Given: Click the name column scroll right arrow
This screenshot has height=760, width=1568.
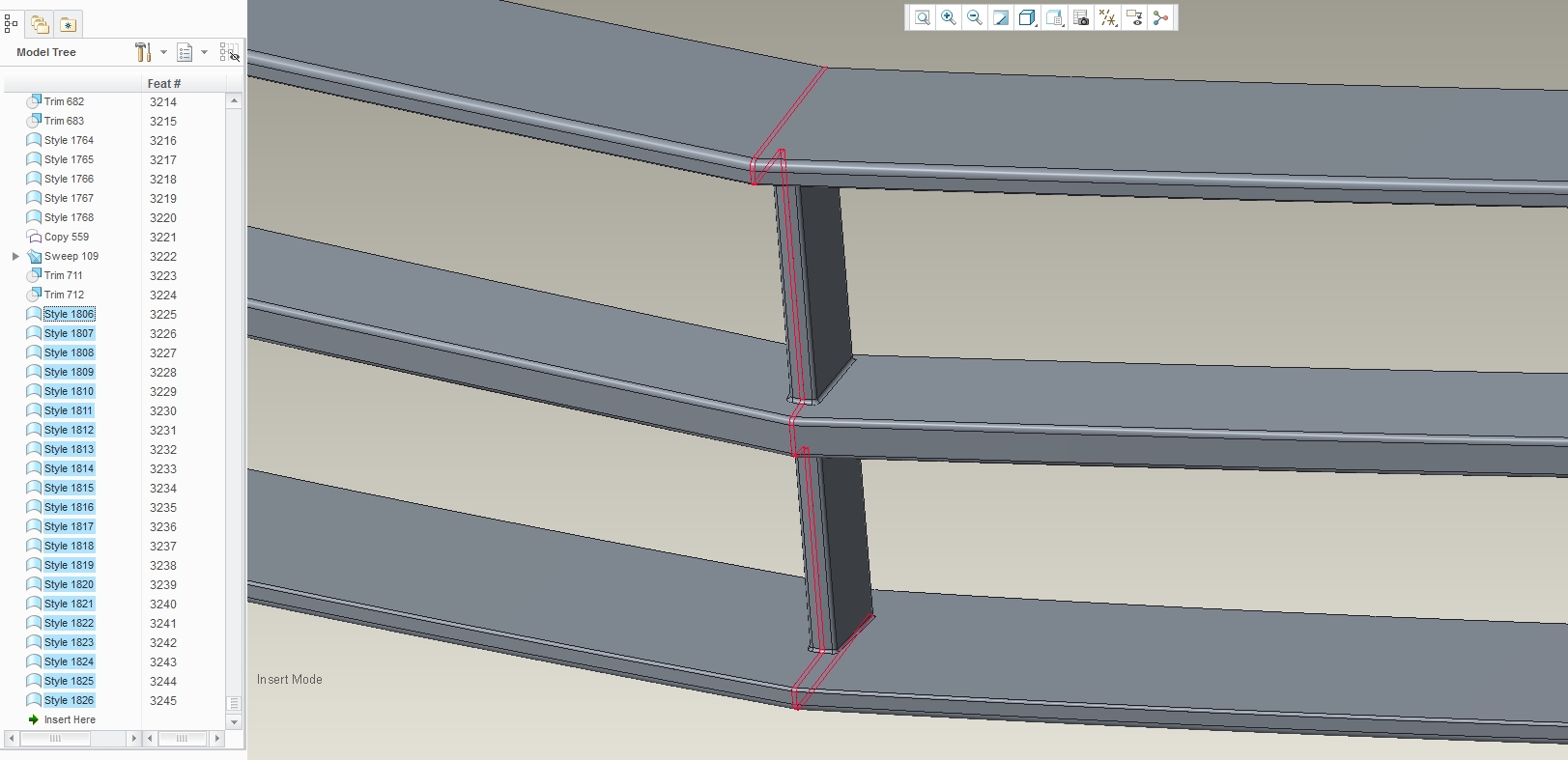Looking at the screenshot, I should (134, 738).
